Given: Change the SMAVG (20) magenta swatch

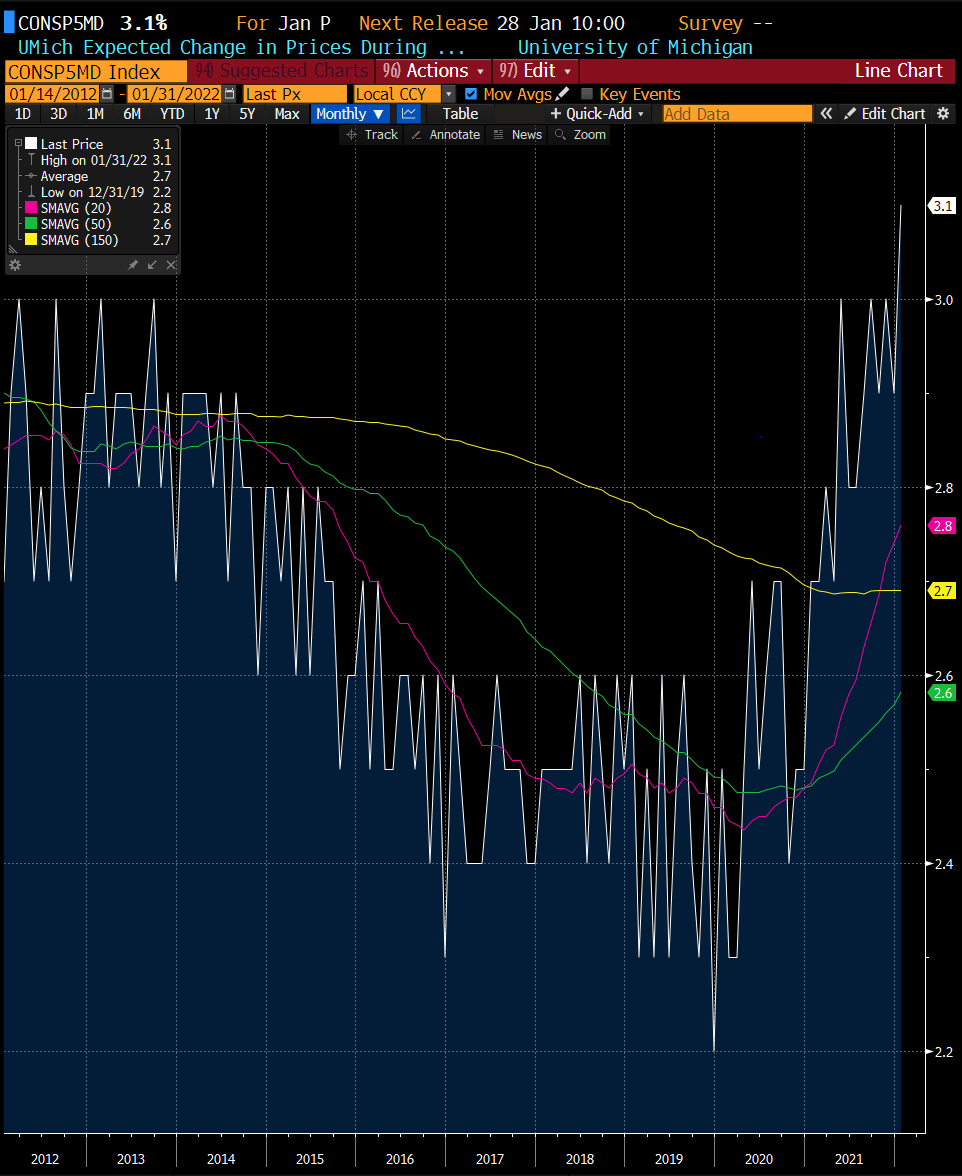Looking at the screenshot, I should (x=31, y=208).
